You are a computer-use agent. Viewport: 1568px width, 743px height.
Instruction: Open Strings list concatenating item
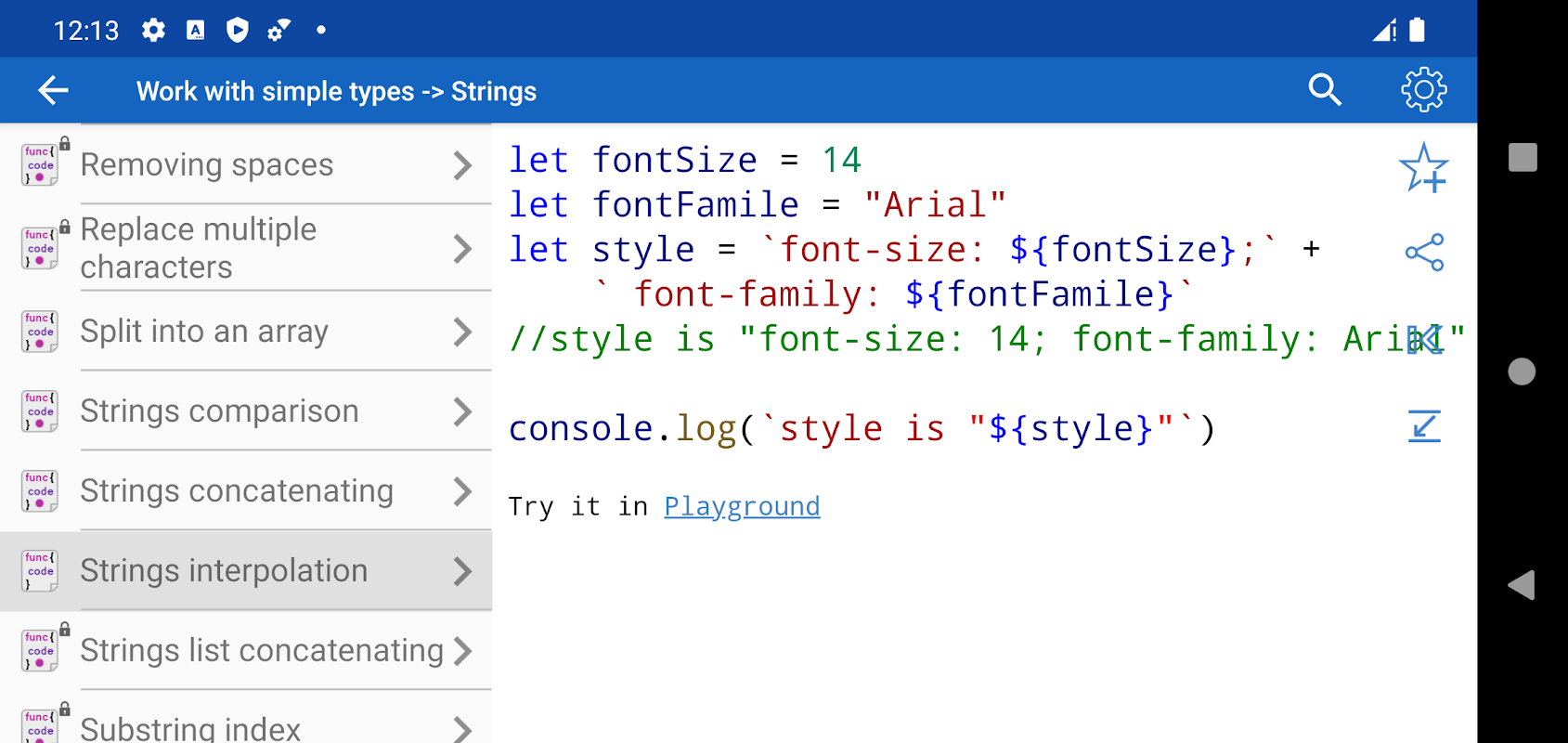tap(261, 651)
